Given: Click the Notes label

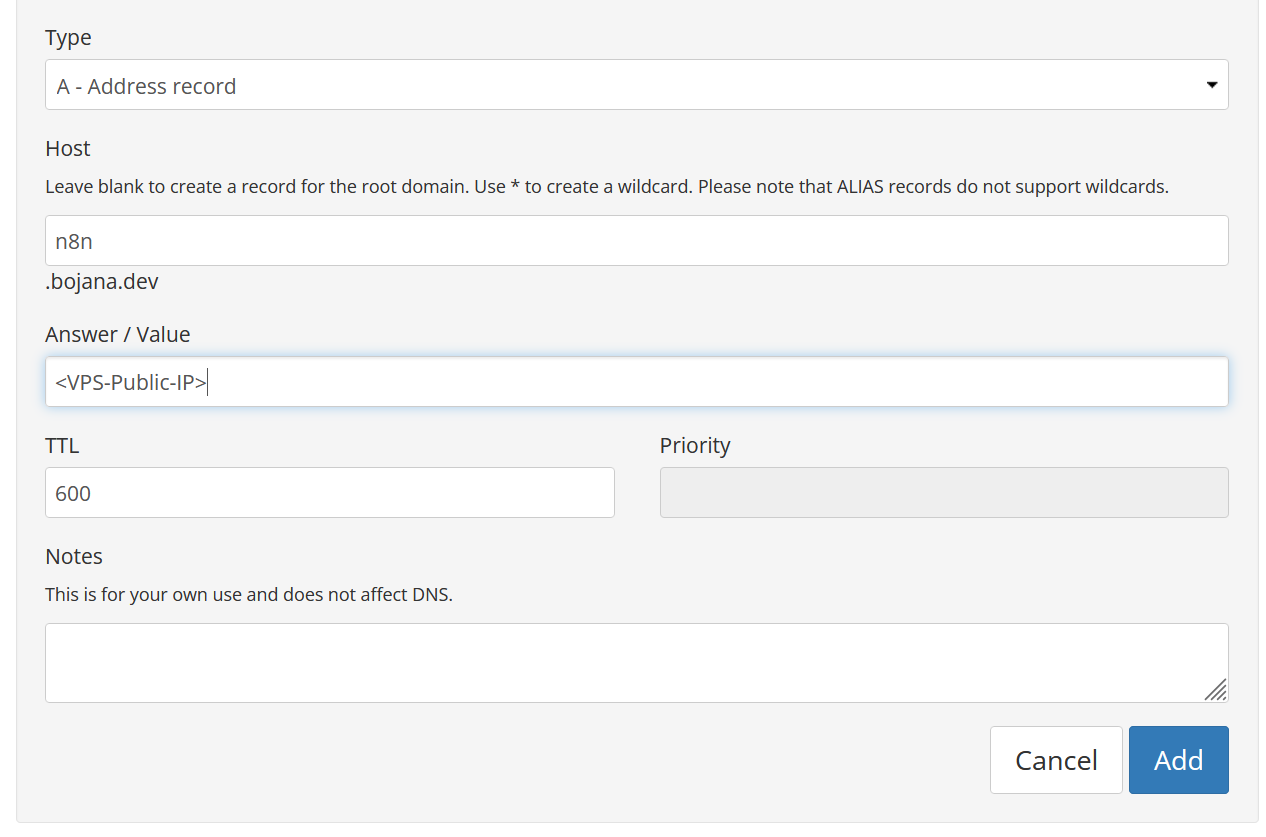Looking at the screenshot, I should click(x=74, y=557).
